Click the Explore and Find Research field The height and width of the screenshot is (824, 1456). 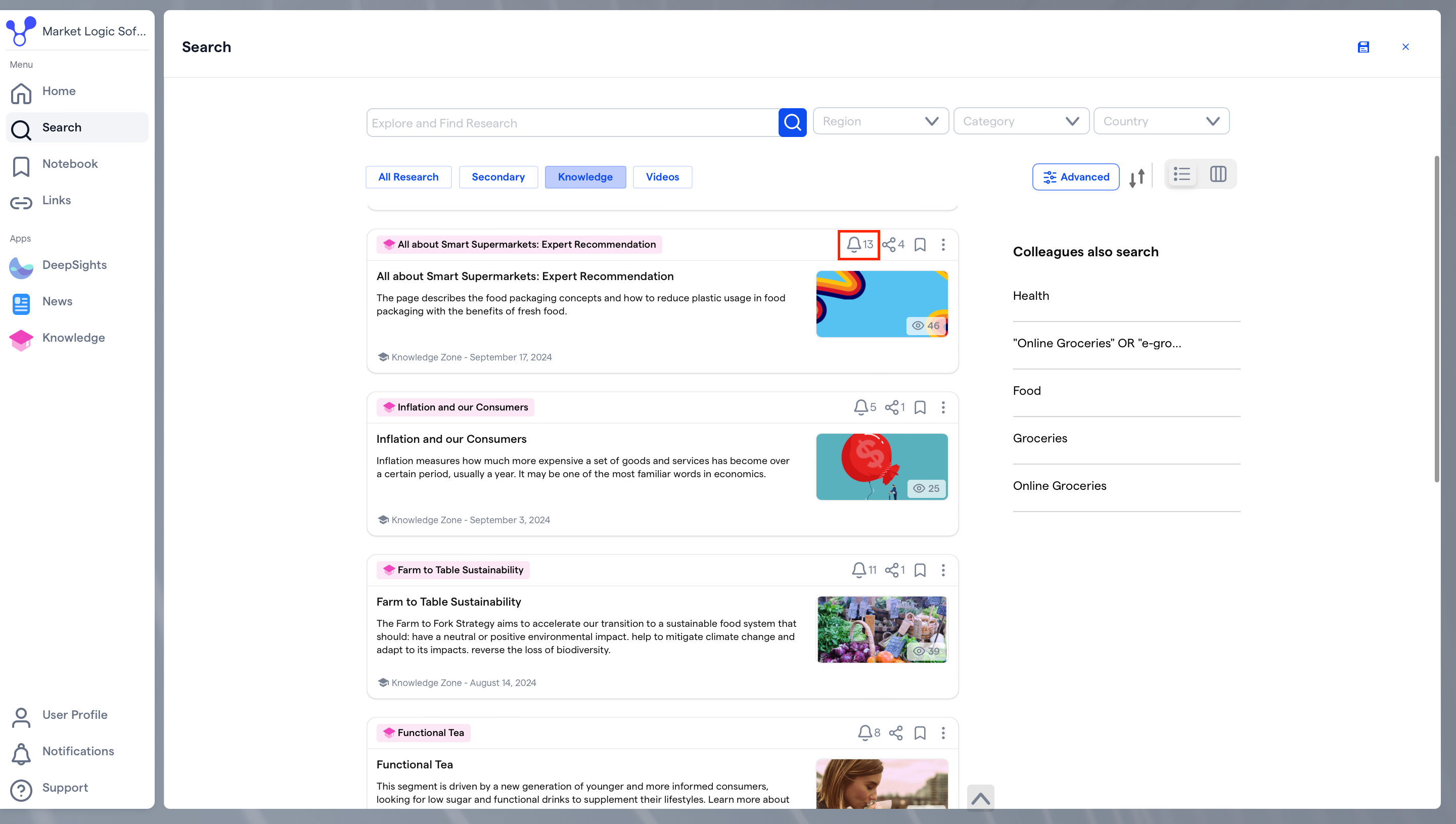pyautogui.click(x=572, y=123)
